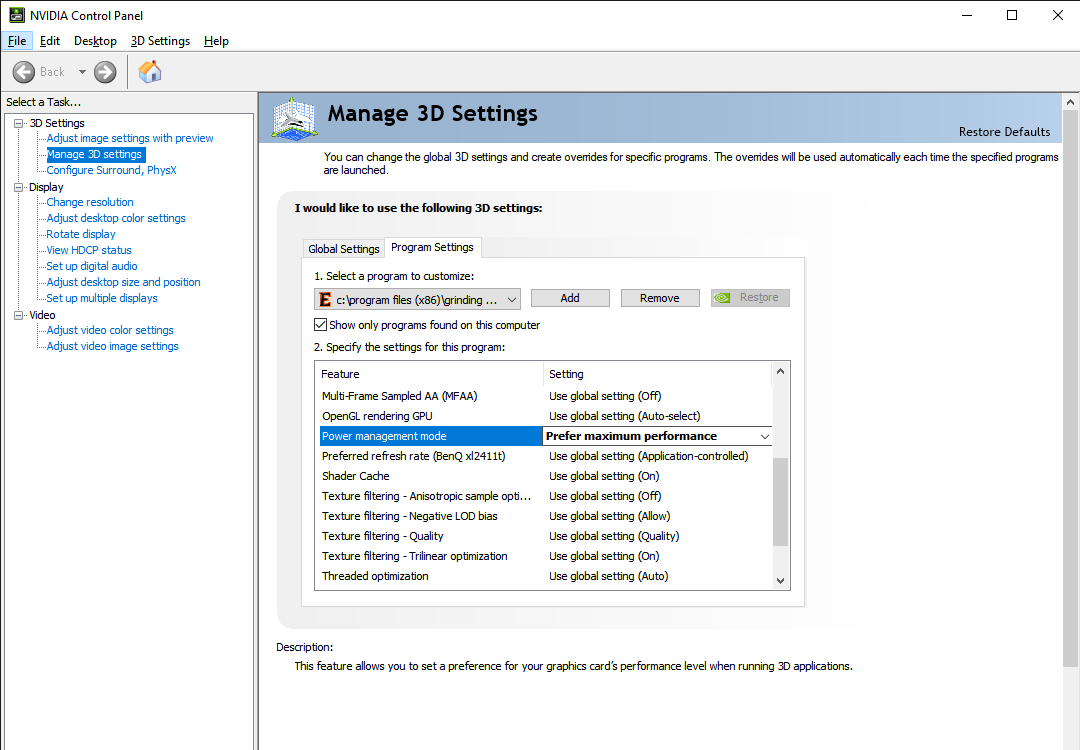The width and height of the screenshot is (1080, 750).
Task: Open Set up multiple displays task
Action: pyautogui.click(x=102, y=298)
